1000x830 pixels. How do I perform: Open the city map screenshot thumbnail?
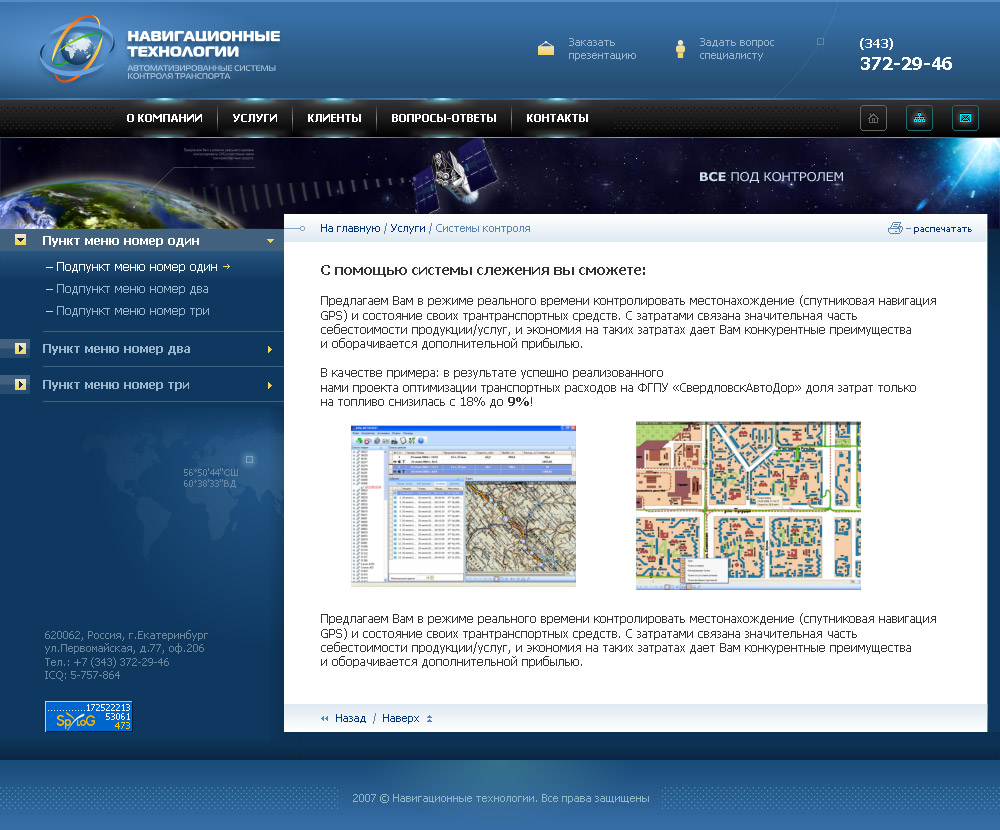pos(748,505)
